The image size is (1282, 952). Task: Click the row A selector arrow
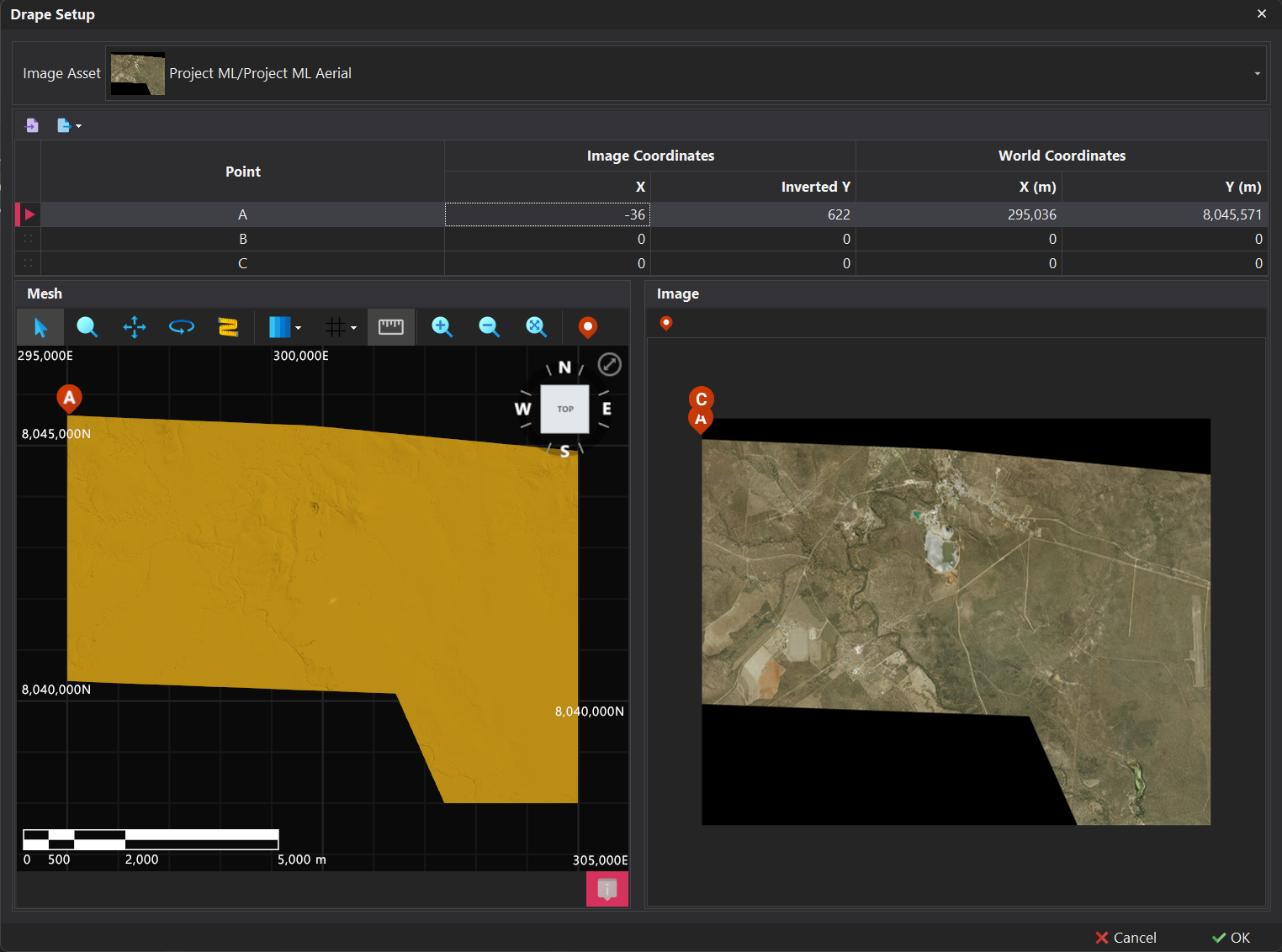(28, 214)
